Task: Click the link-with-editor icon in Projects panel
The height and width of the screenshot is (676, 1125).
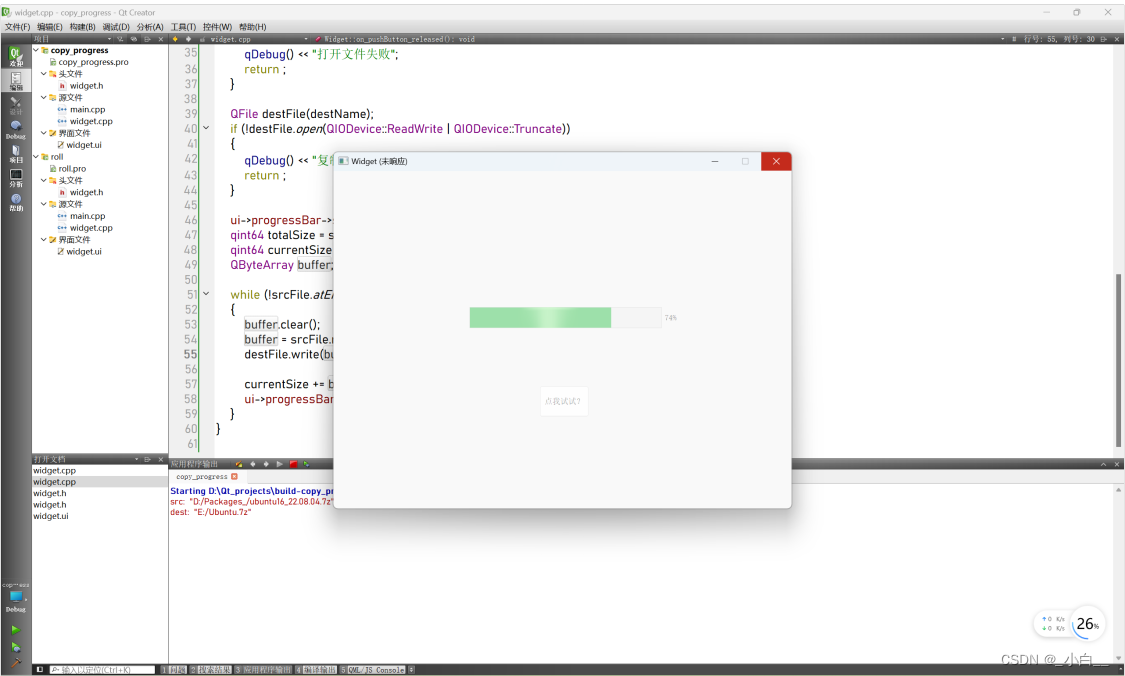Action: coord(133,39)
